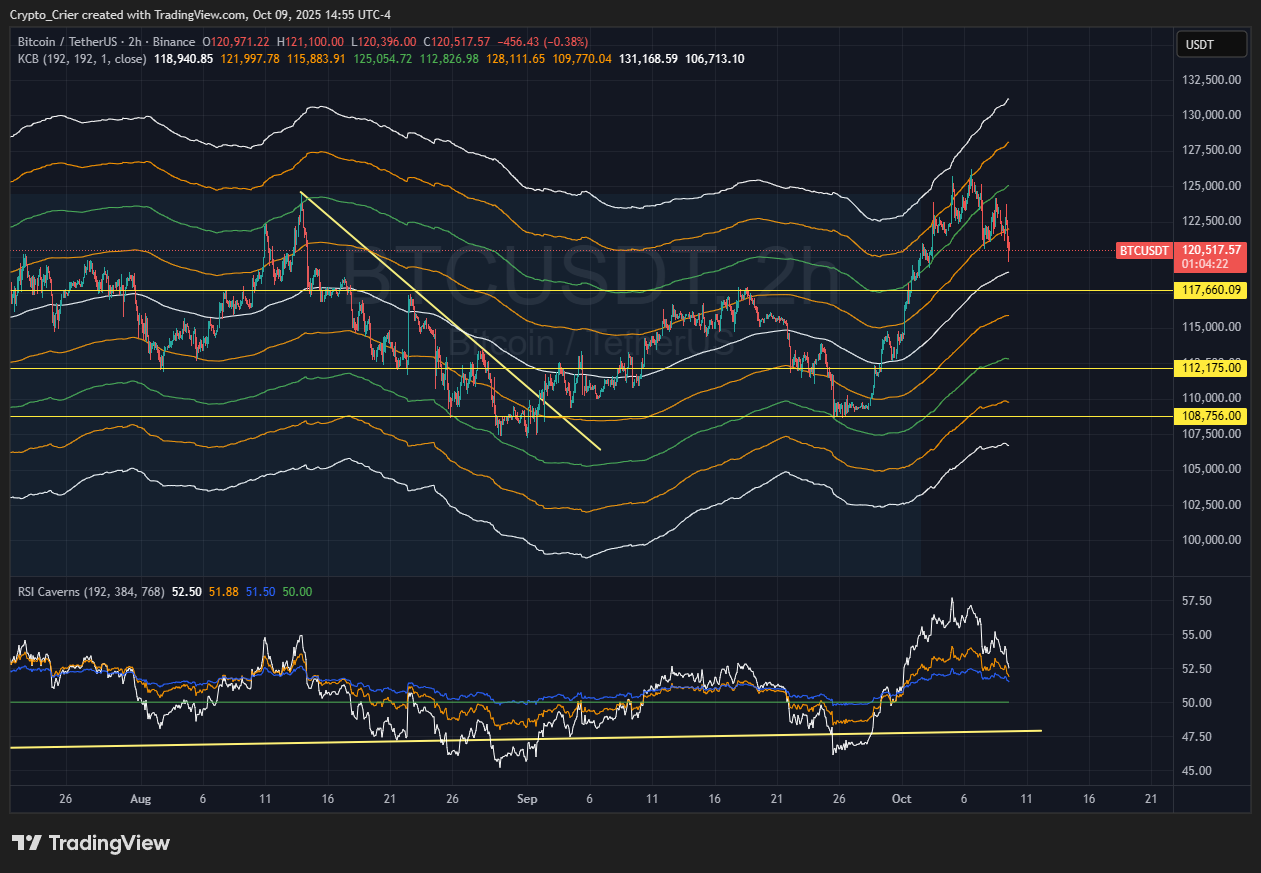Click KCB value 128,111.65

[x=516, y=59]
